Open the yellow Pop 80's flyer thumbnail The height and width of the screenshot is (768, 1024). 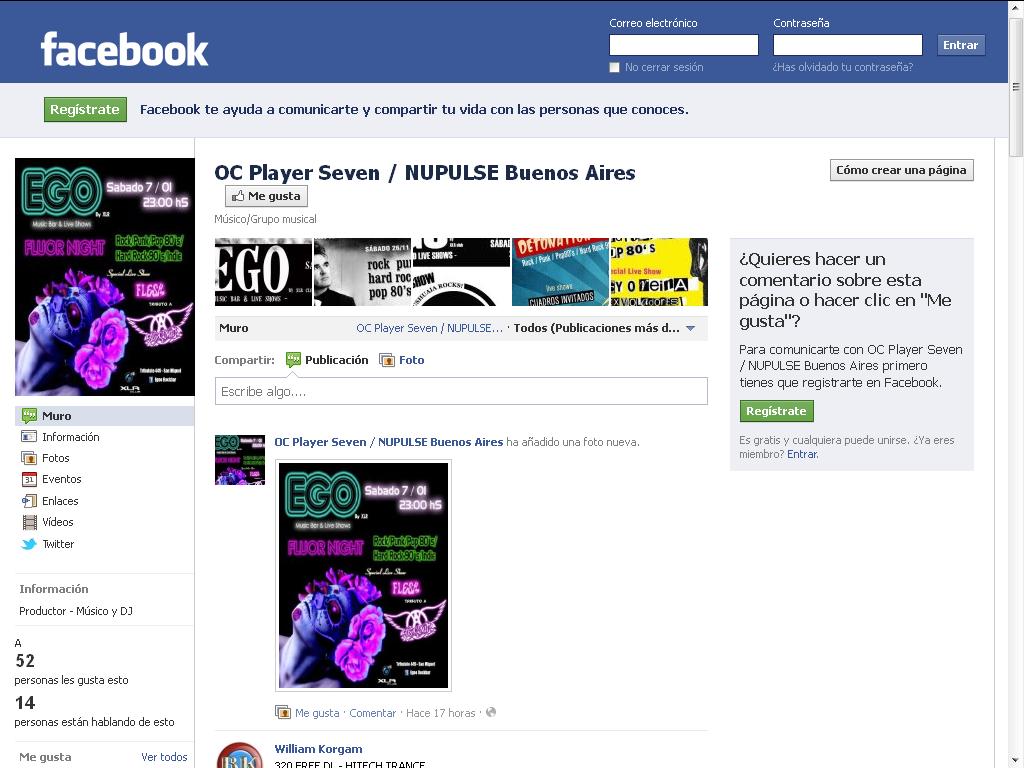[x=659, y=272]
